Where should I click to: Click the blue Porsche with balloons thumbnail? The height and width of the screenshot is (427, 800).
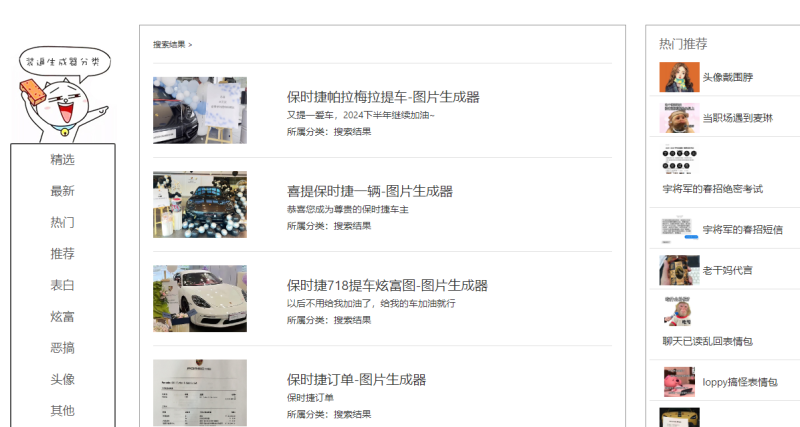coord(200,205)
